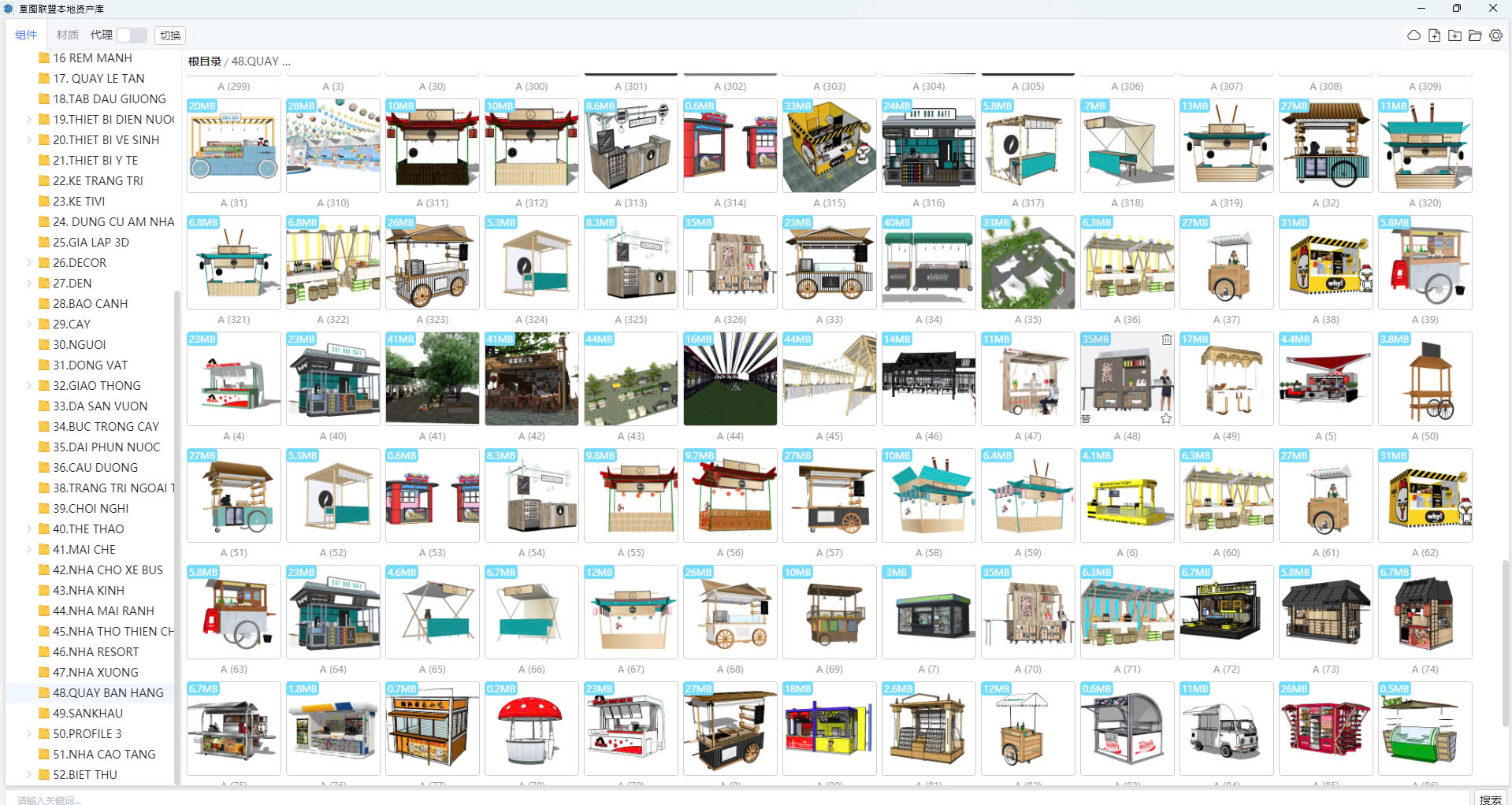This screenshot has width=1512, height=805.
Task: Click the 根目录 root breadcrumb link
Action: 204,61
